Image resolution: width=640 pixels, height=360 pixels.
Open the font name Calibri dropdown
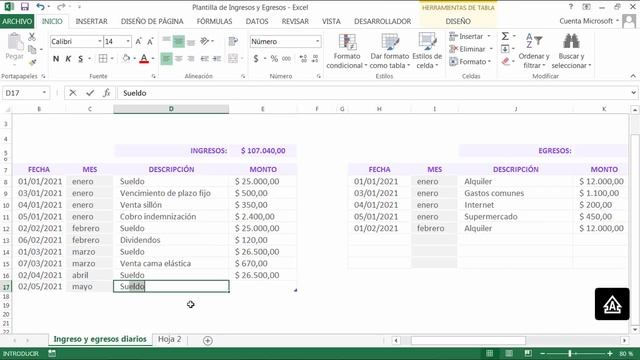[100, 41]
